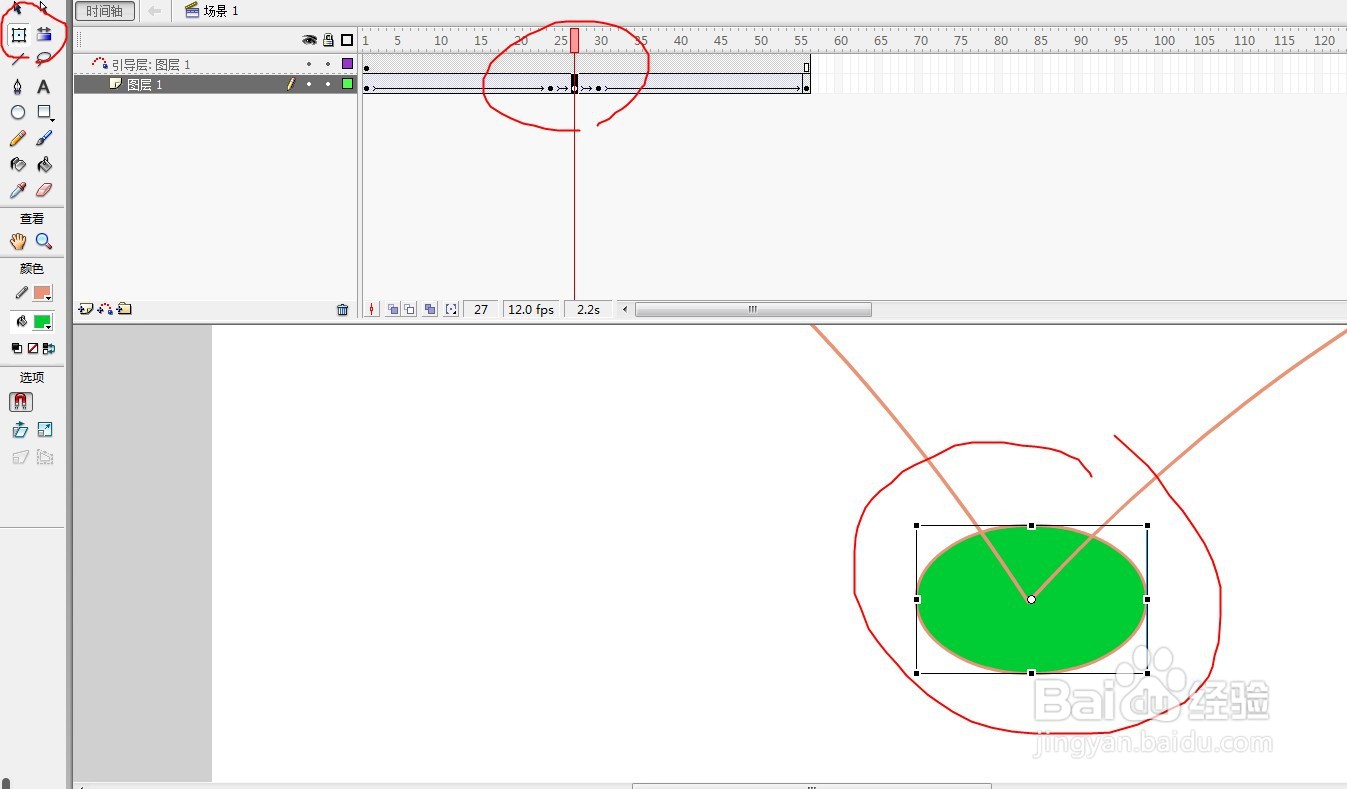Click the fill bucket icon
The width and height of the screenshot is (1347, 789).
21,322
